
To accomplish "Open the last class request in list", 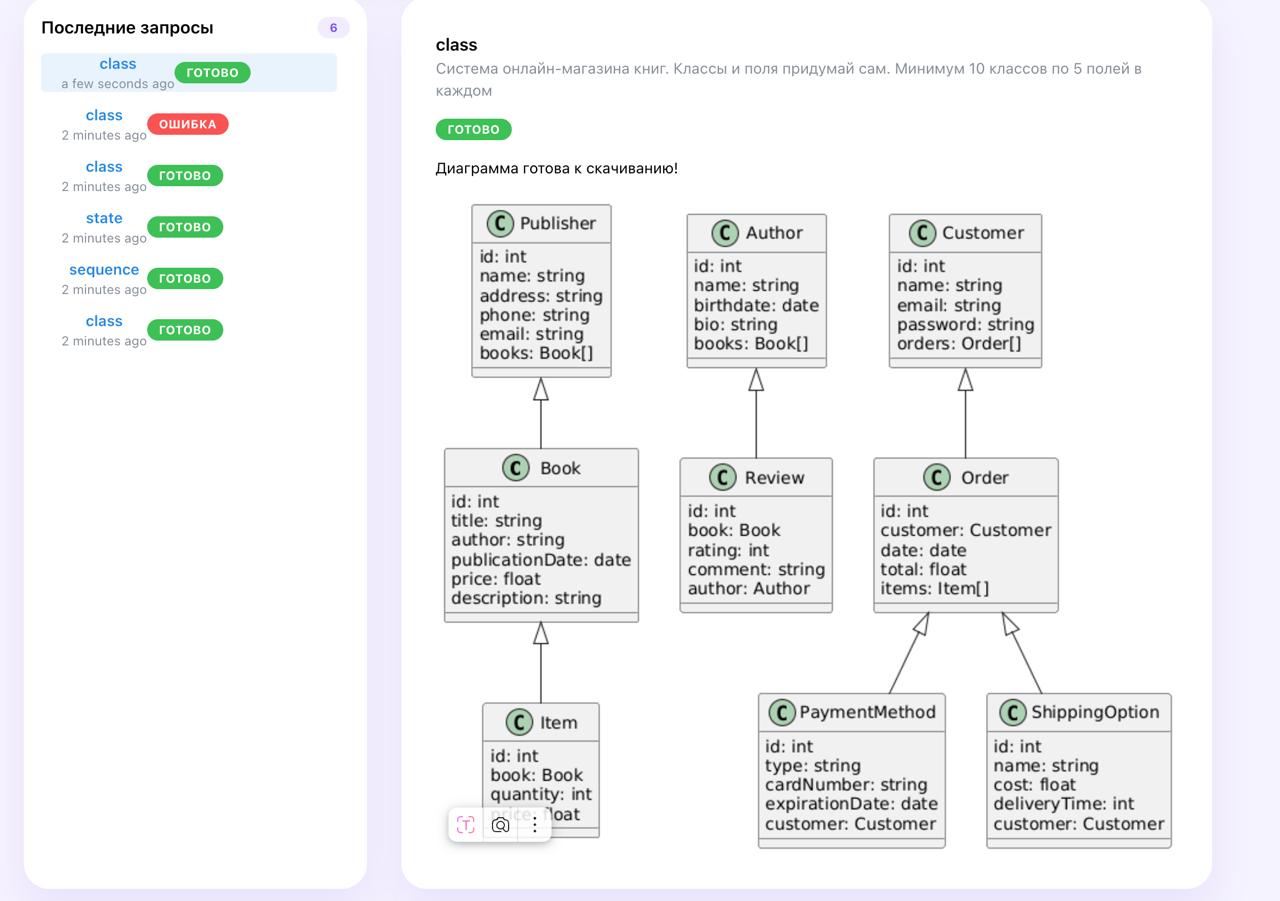I will click(104, 321).
